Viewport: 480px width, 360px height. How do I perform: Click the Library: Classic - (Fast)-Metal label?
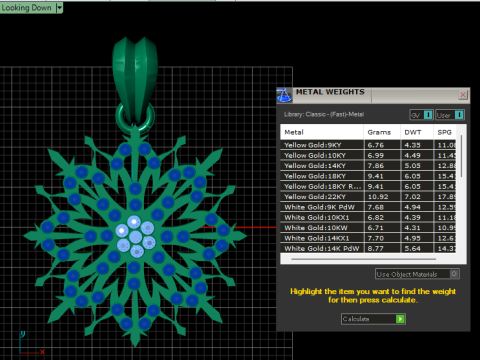[x=324, y=114]
